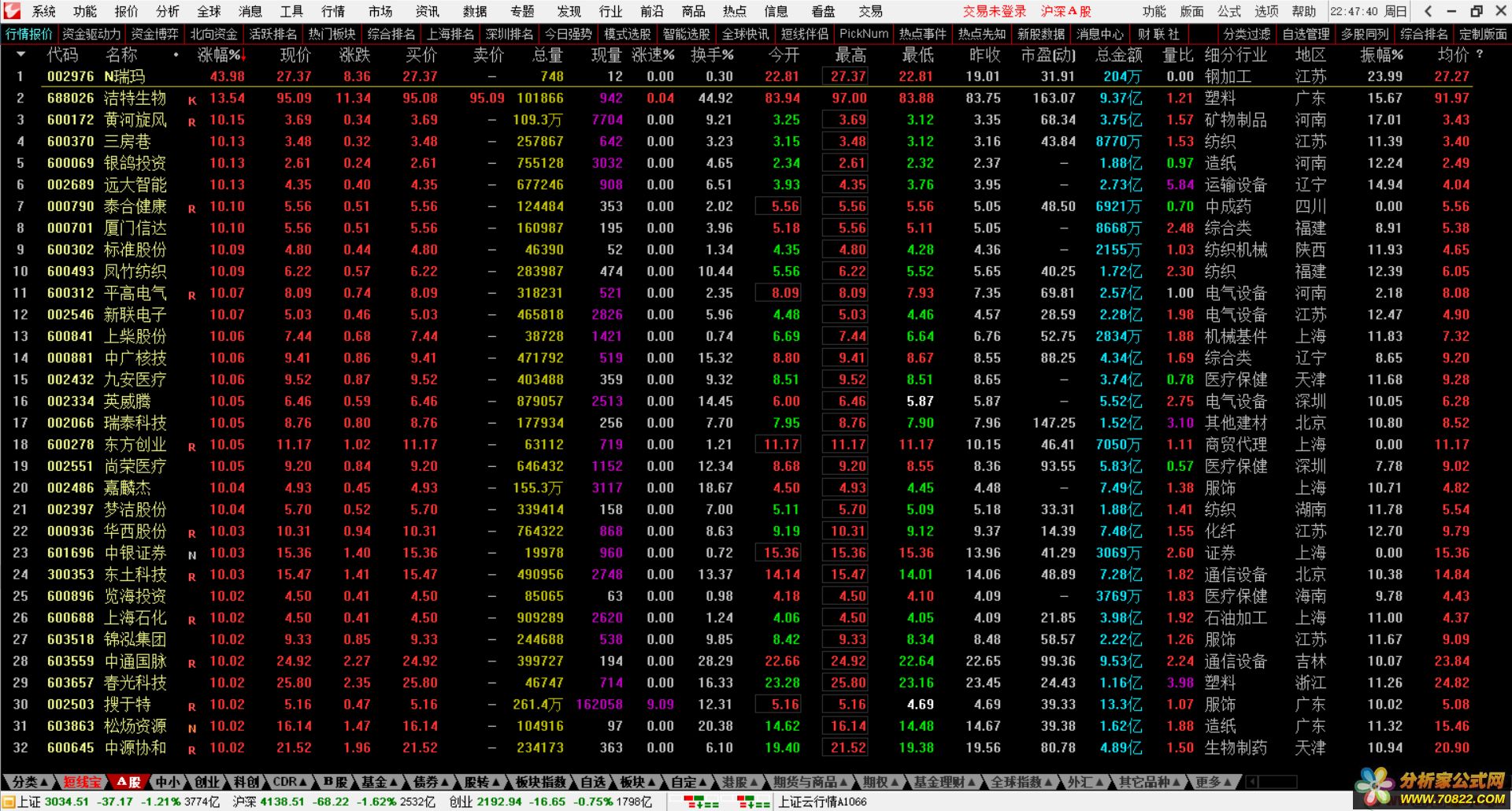Screen dimensions: 1512x811
Task: Click the R marker beside 华西股份
Action: 192,534
